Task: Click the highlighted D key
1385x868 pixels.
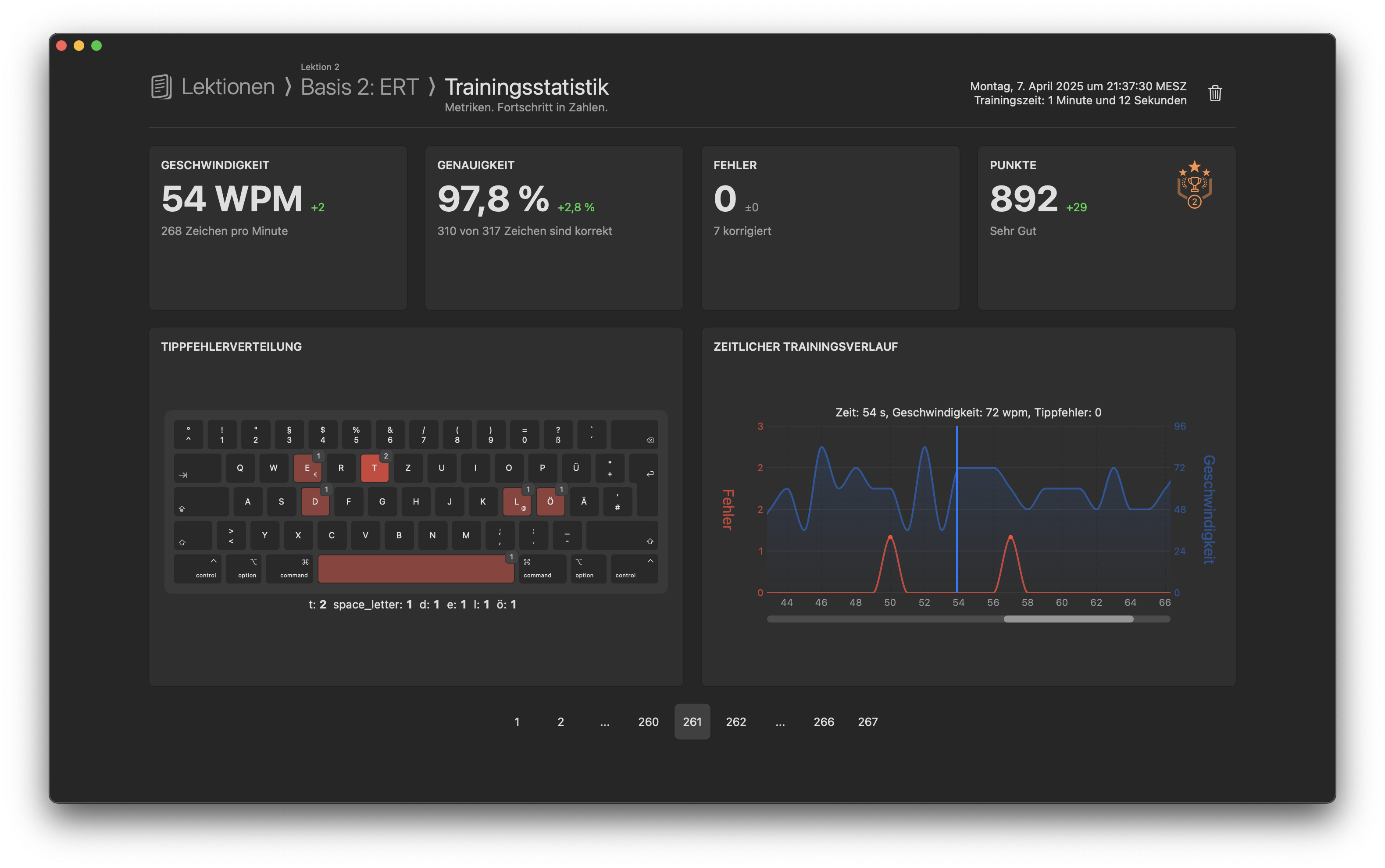Action: point(314,502)
